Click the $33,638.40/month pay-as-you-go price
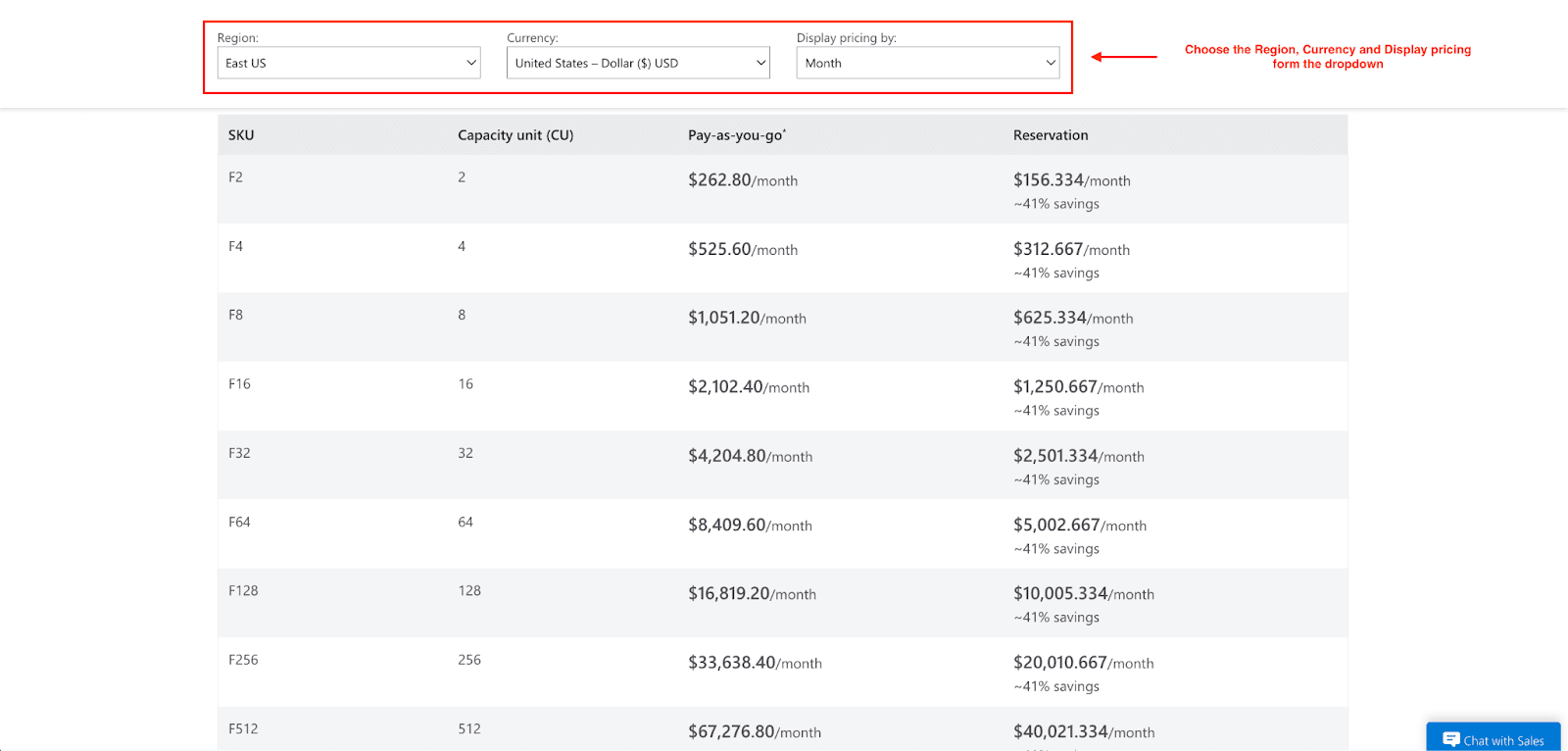Image resolution: width=1568 pixels, height=751 pixels. [x=755, y=663]
